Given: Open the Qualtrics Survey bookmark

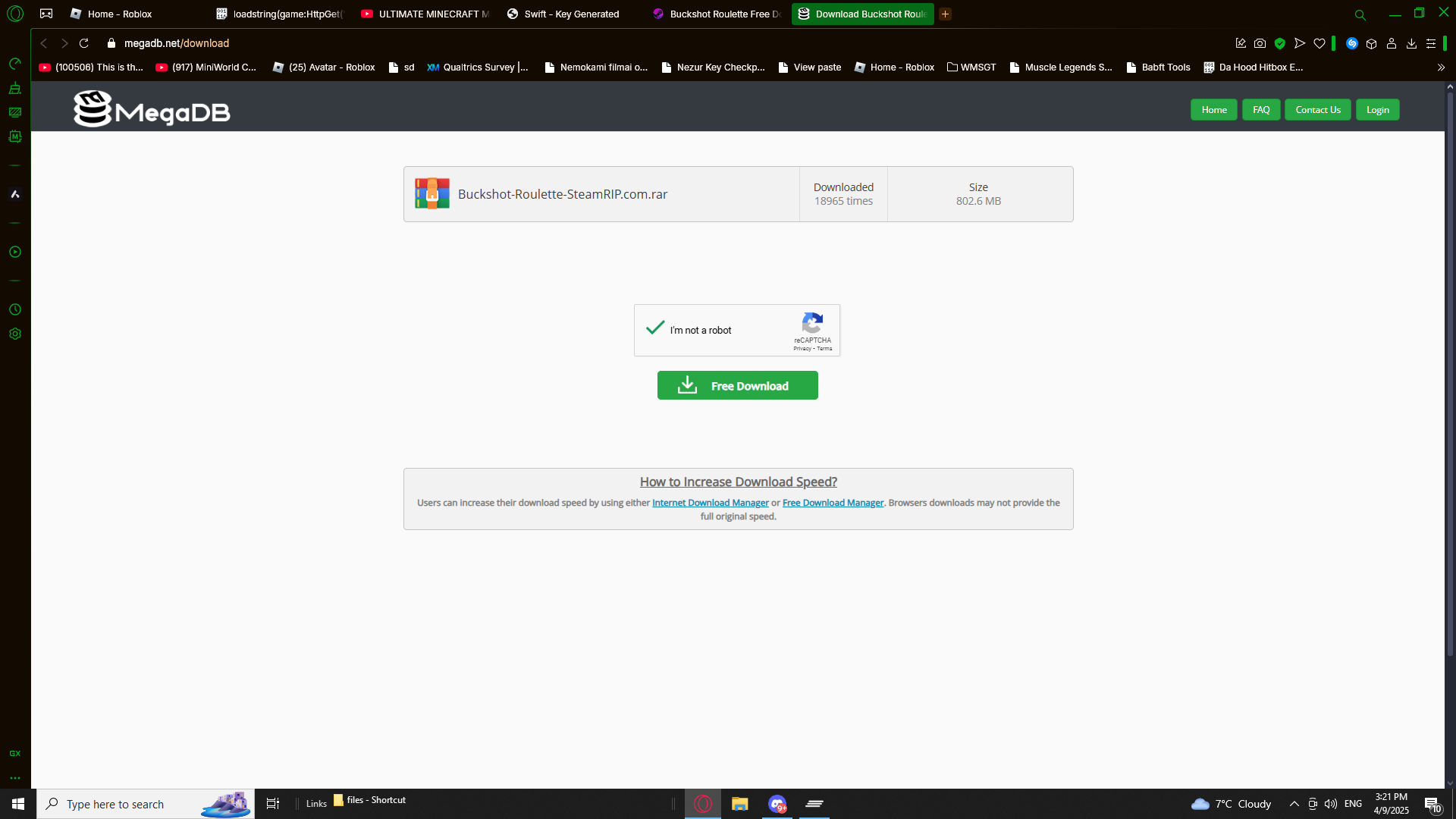Looking at the screenshot, I should (478, 67).
